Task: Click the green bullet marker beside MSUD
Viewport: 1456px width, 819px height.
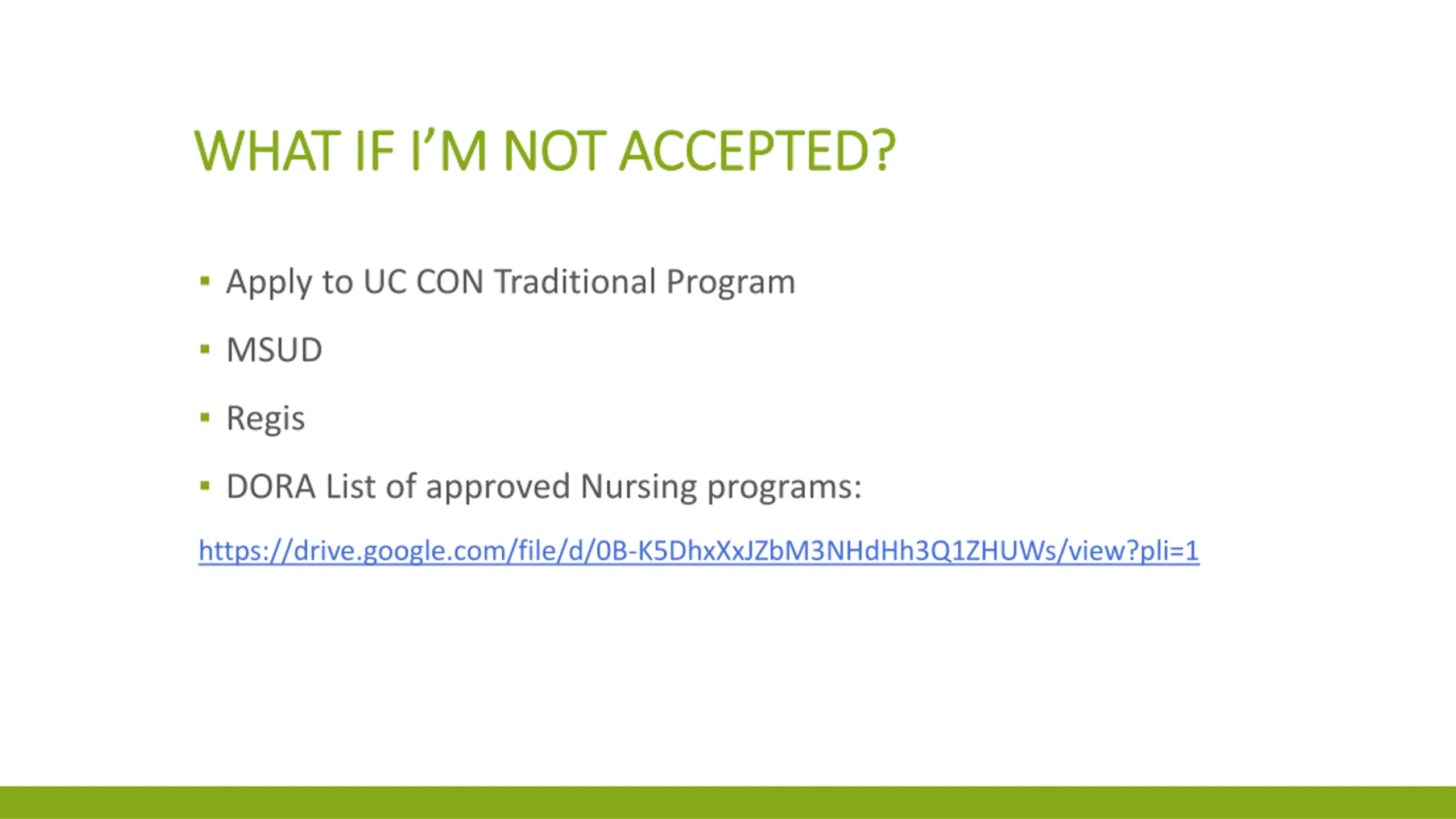Action: (205, 349)
